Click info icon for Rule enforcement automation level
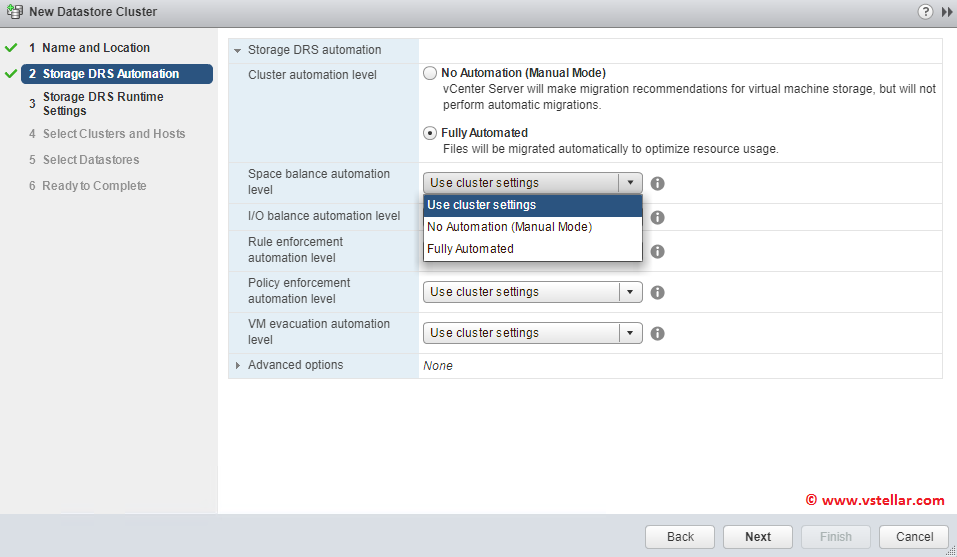The image size is (957, 557). click(657, 251)
